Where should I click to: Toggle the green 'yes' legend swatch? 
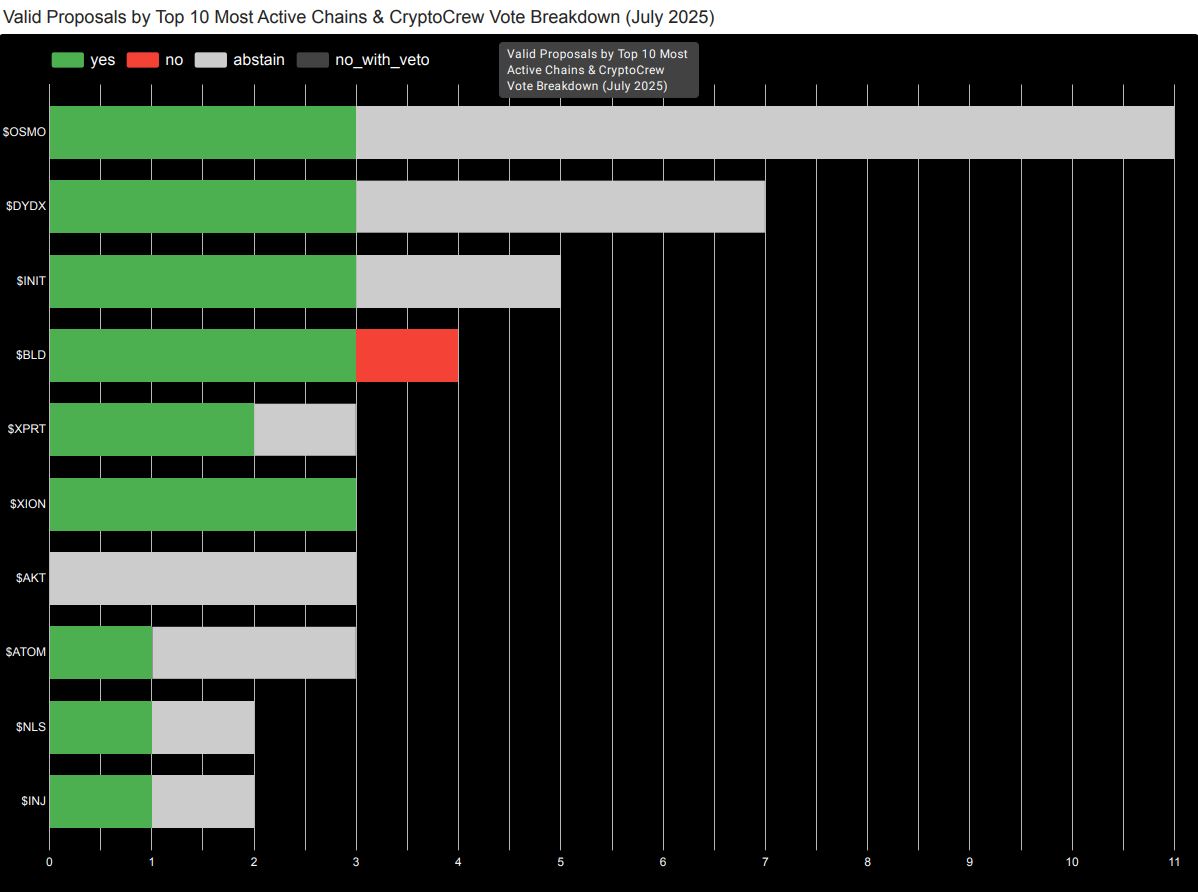(x=67, y=60)
